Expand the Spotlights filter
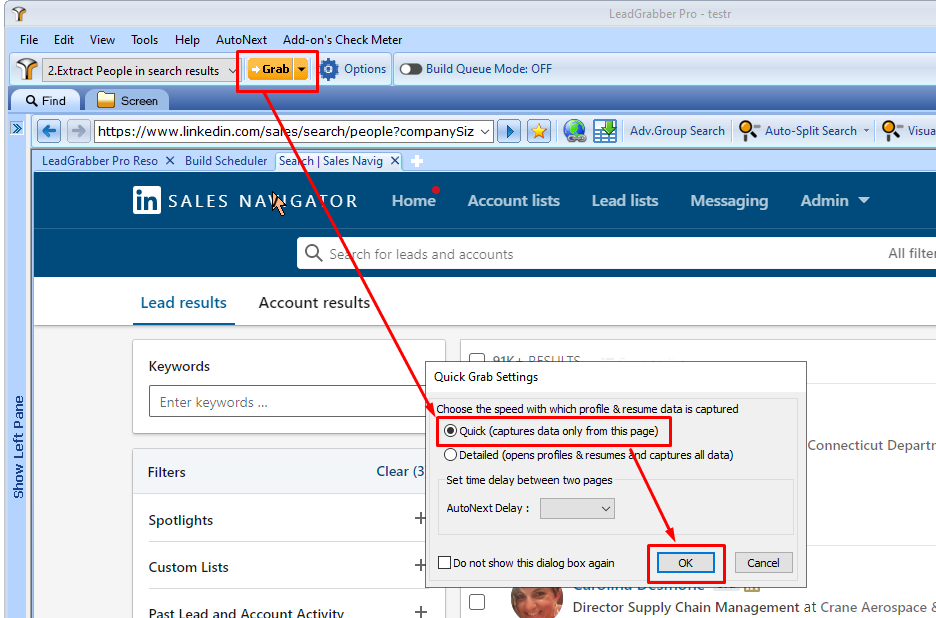Image resolution: width=936 pixels, height=618 pixels. coord(420,518)
